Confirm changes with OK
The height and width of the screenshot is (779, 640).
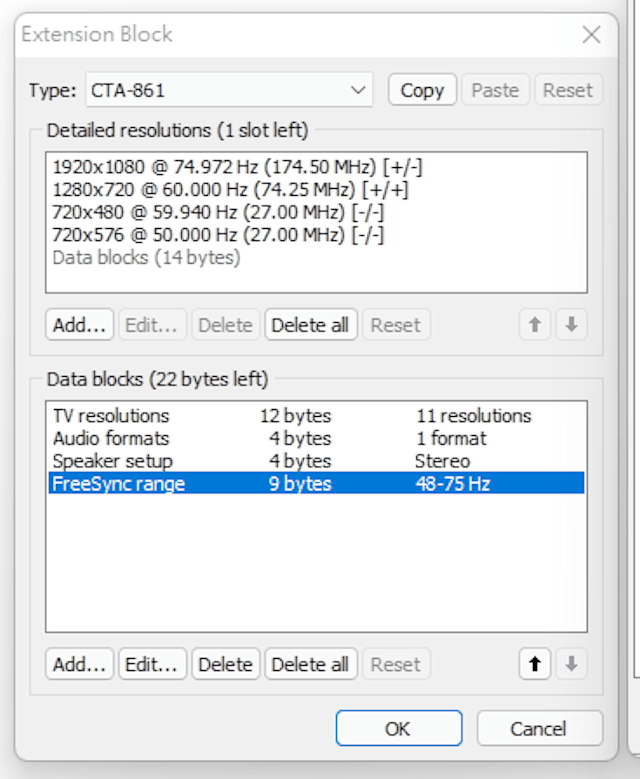click(x=398, y=729)
